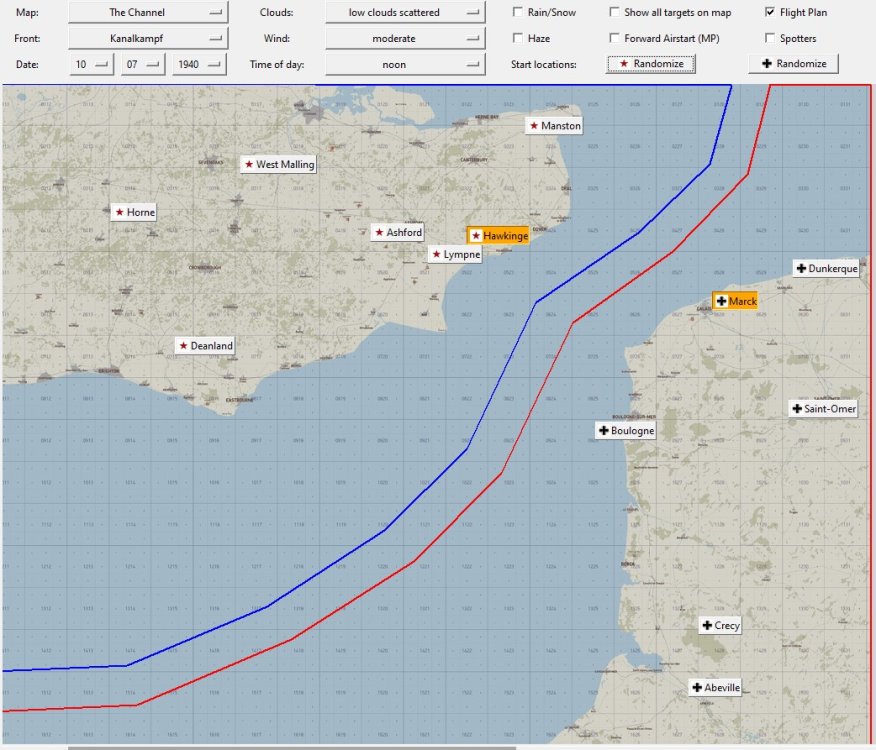The image size is (876, 750).
Task: Select the Boulogne airfield marker
Action: 625,430
